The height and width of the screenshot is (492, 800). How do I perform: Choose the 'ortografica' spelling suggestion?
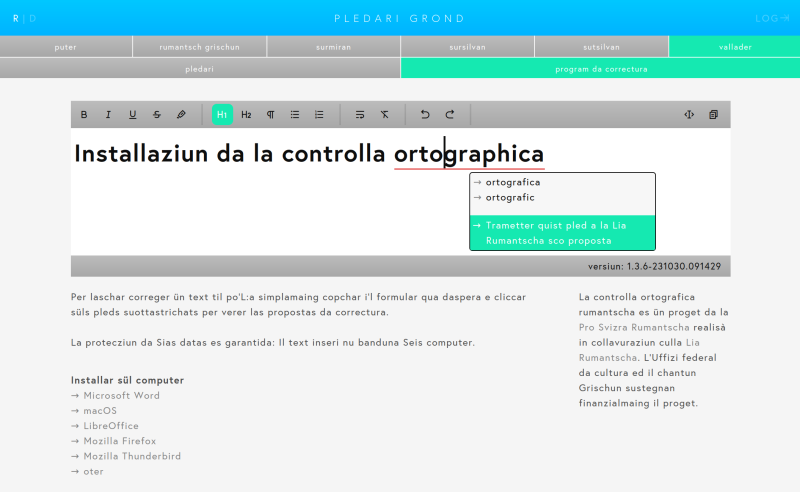tap(512, 183)
